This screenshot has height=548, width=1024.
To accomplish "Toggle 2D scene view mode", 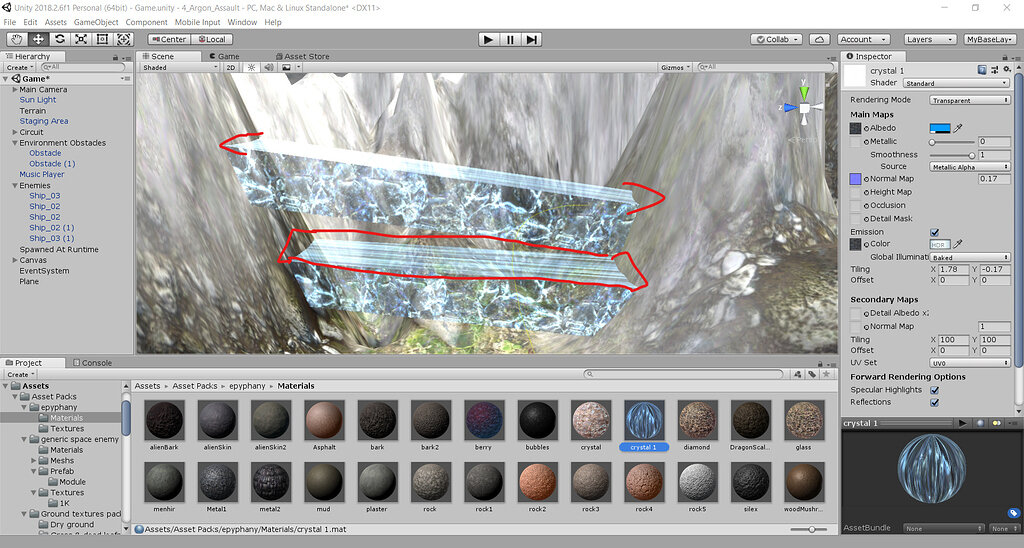I will (231, 67).
